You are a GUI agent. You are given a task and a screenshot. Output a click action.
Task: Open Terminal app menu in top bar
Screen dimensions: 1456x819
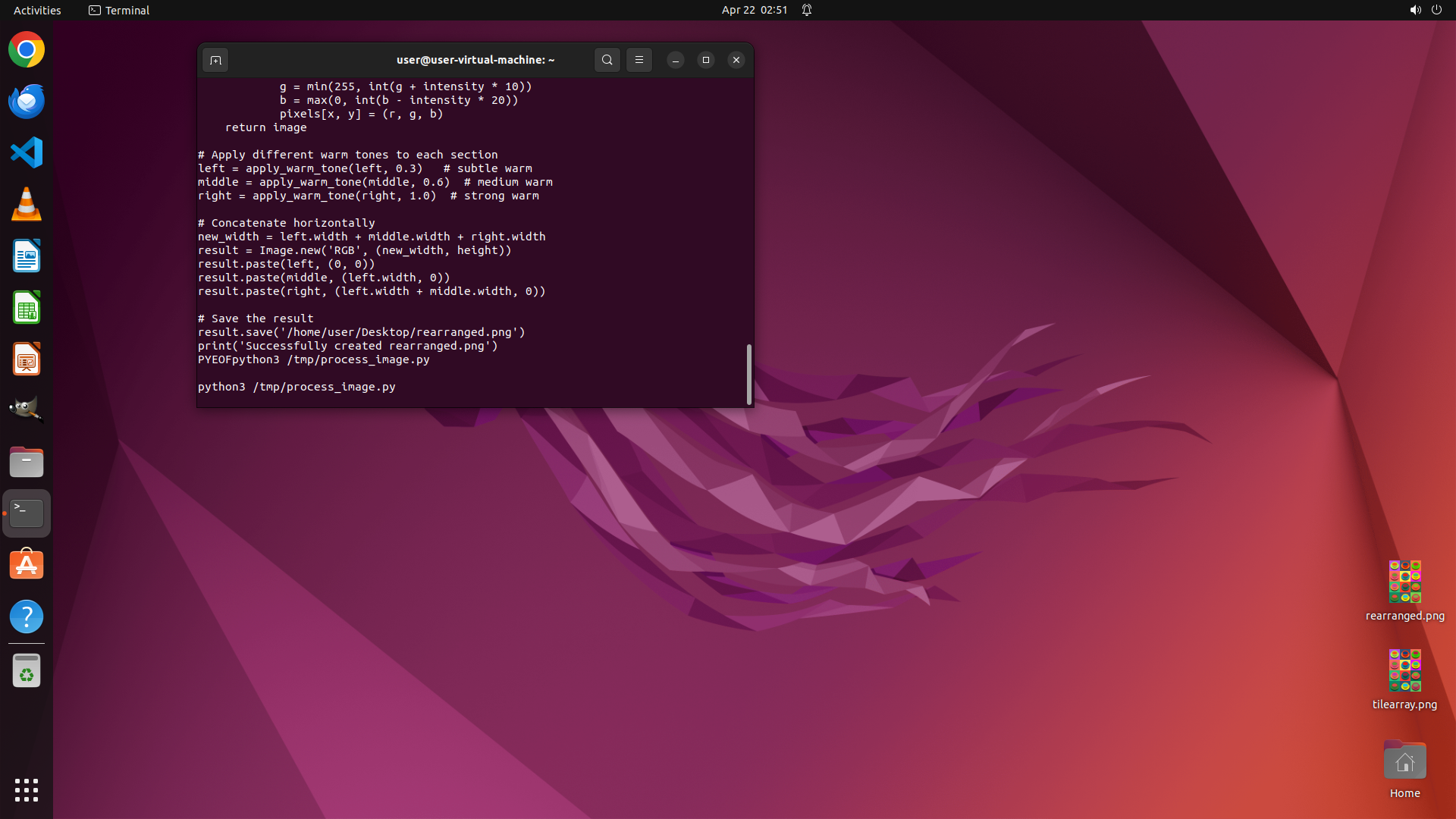[119, 10]
